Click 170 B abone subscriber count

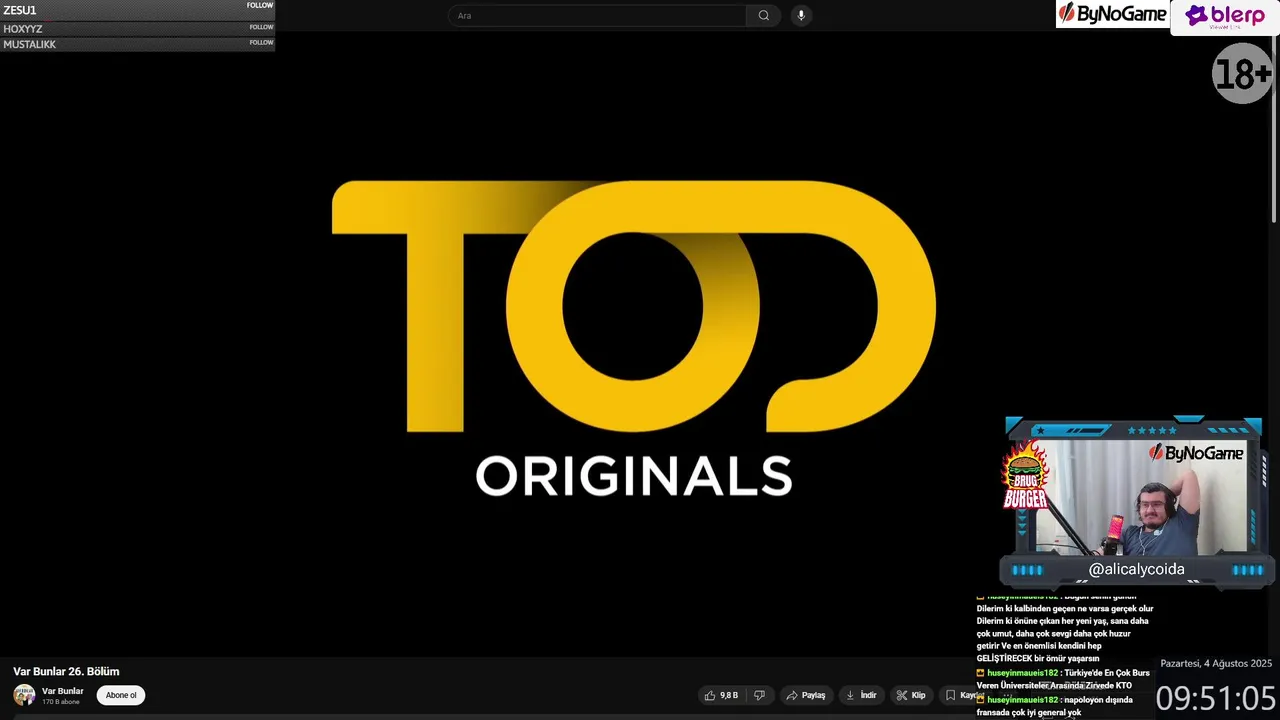(x=60, y=702)
